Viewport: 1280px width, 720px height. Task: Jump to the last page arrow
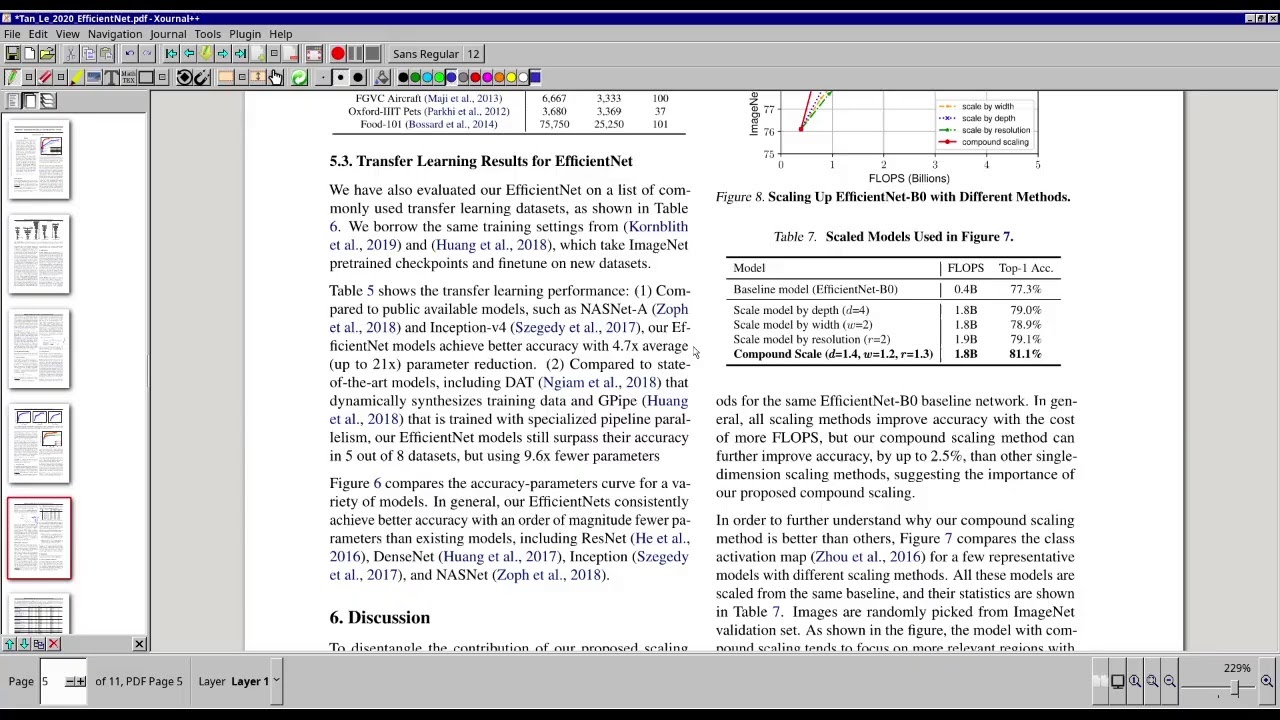tap(240, 54)
